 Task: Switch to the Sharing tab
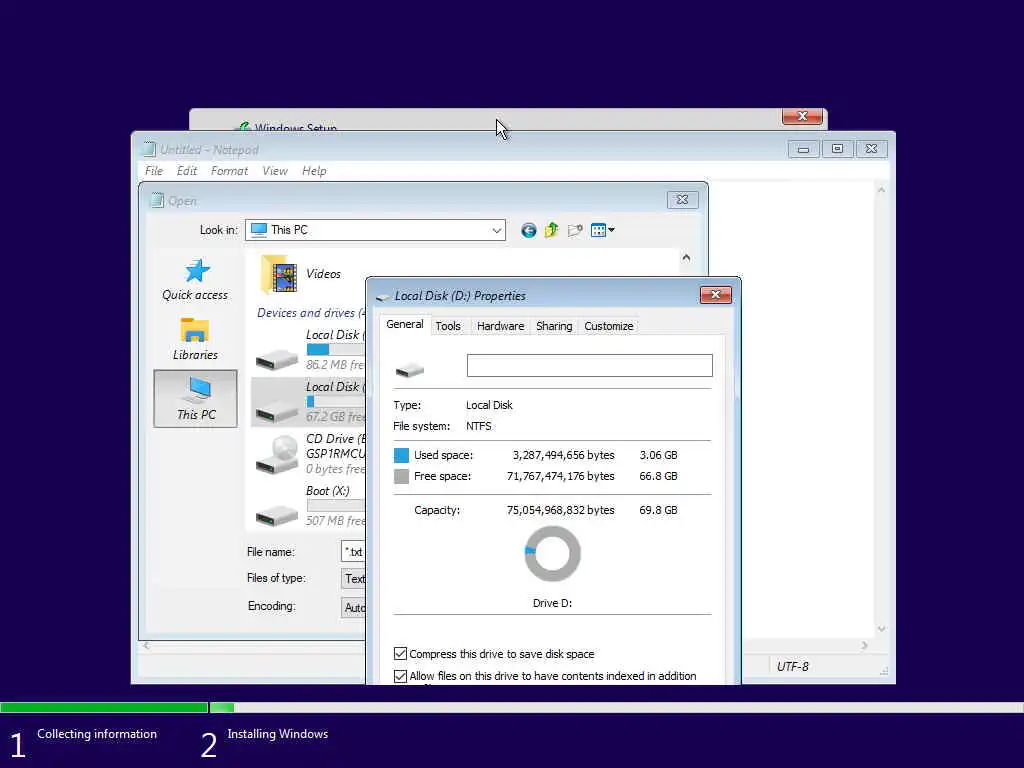(x=554, y=326)
